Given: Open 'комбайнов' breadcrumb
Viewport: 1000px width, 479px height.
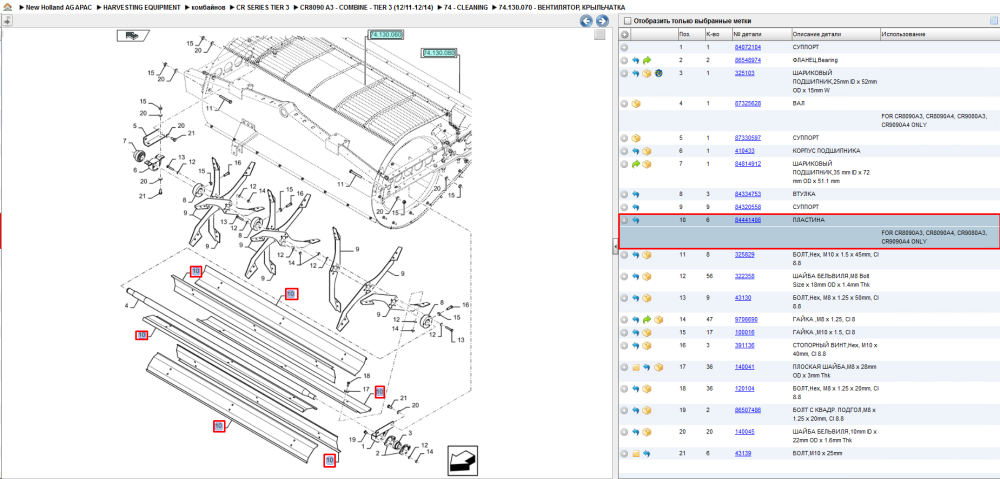Looking at the screenshot, I should [x=209, y=6].
